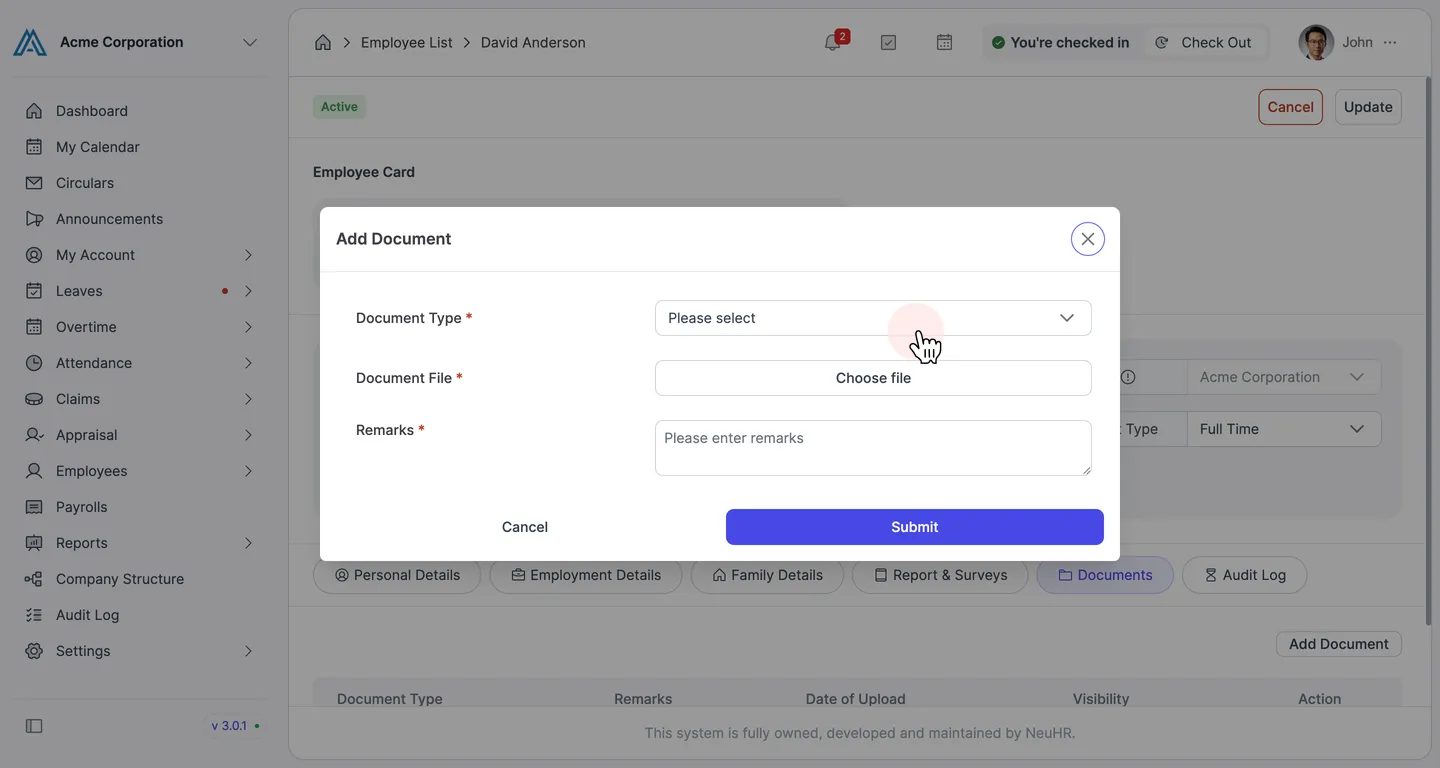Open the Full Time employment type dropdown
This screenshot has height=768, width=1440.
tap(1284, 429)
